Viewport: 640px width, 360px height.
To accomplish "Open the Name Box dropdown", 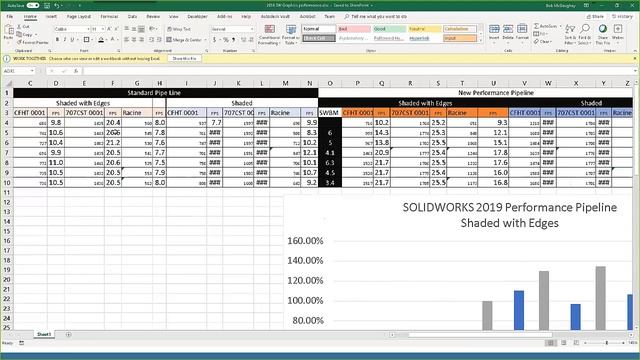I will pos(32,71).
